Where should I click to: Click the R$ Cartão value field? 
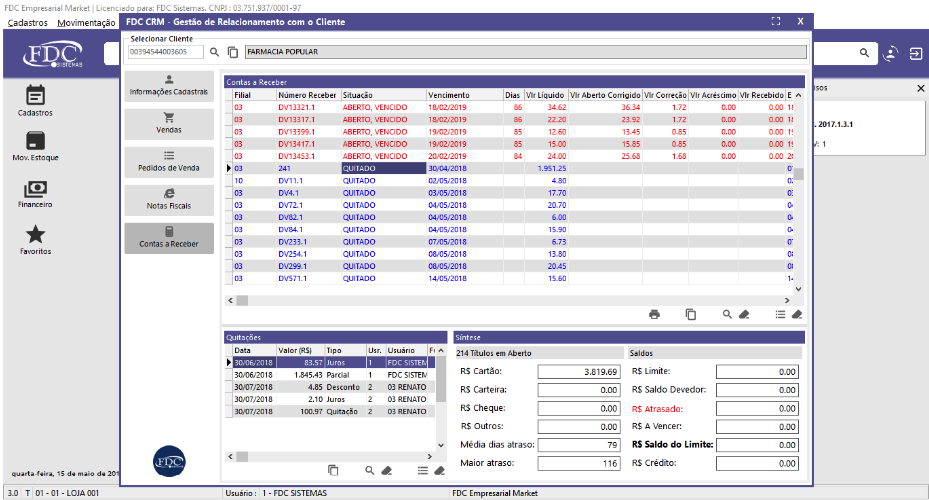pyautogui.click(x=579, y=371)
